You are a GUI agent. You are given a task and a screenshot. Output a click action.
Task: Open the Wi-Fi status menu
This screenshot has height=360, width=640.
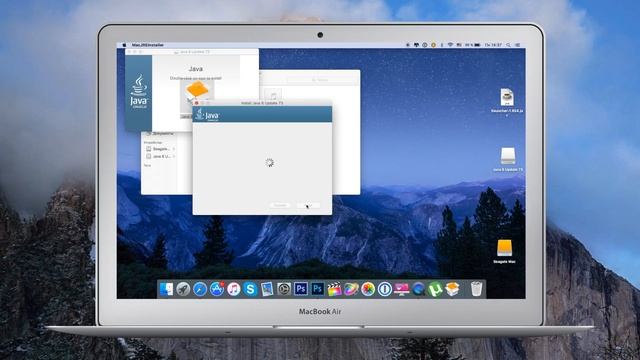point(450,45)
